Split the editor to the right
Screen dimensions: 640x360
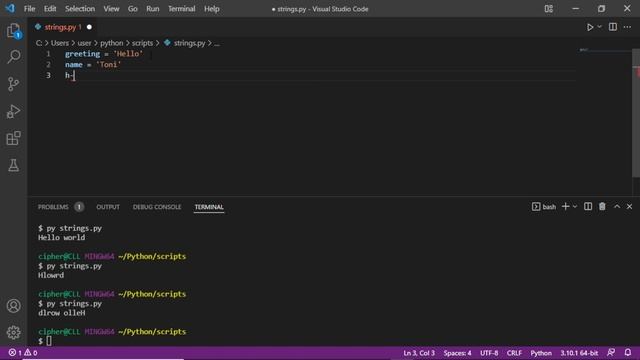coord(613,27)
